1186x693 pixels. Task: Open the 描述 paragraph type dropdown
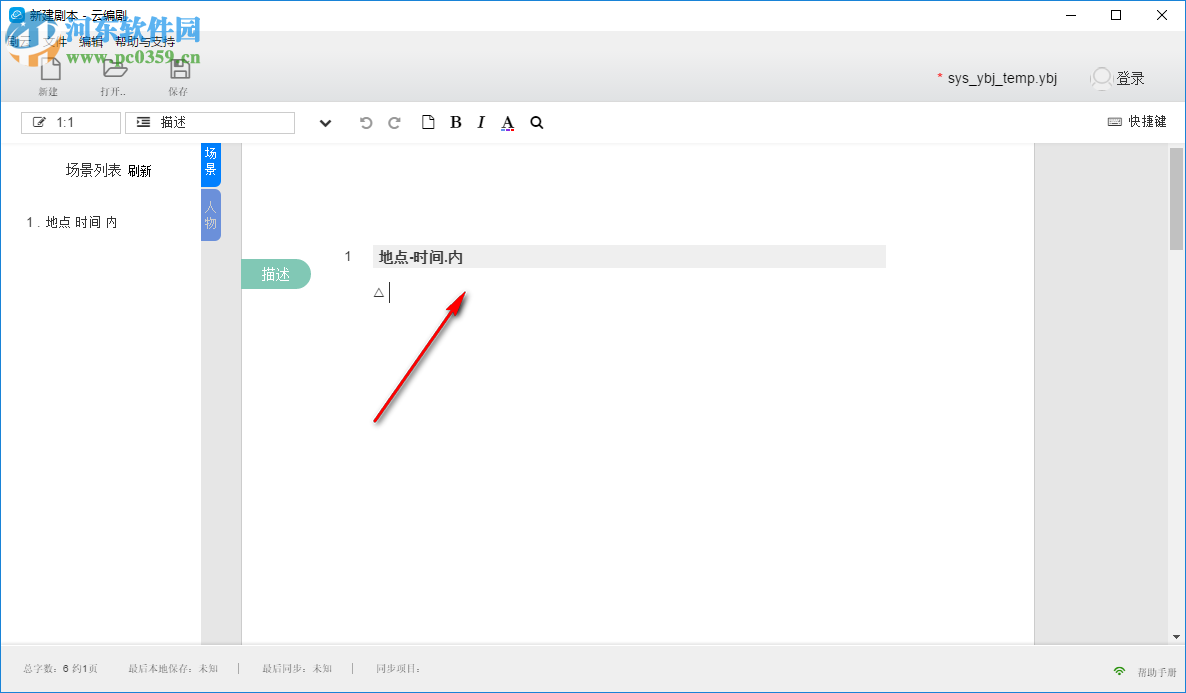(209, 122)
